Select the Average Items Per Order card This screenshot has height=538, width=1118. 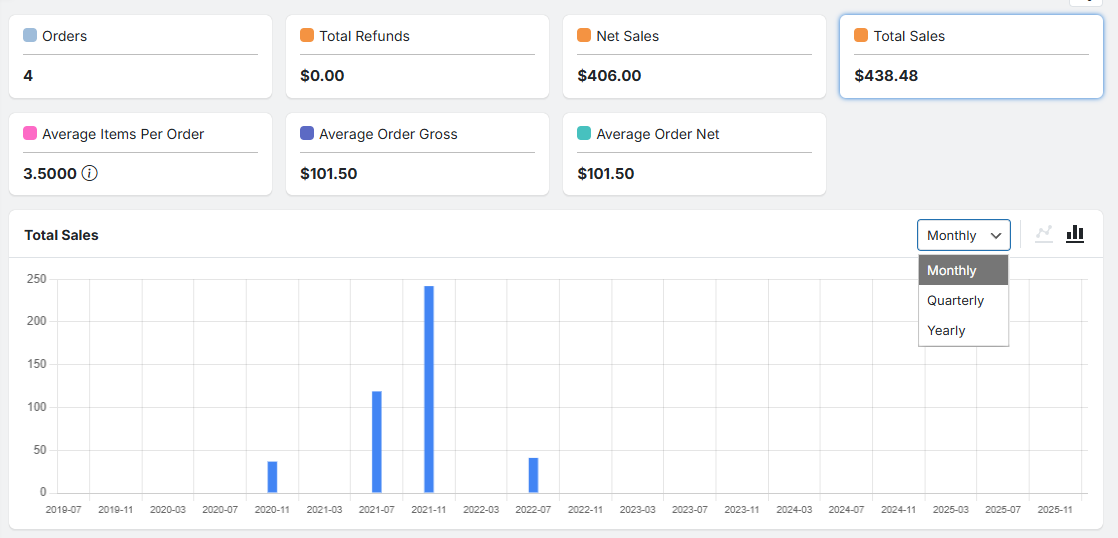140,154
